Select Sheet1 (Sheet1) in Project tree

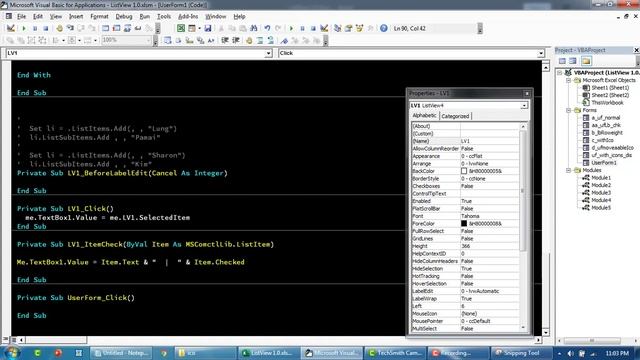tap(610, 88)
